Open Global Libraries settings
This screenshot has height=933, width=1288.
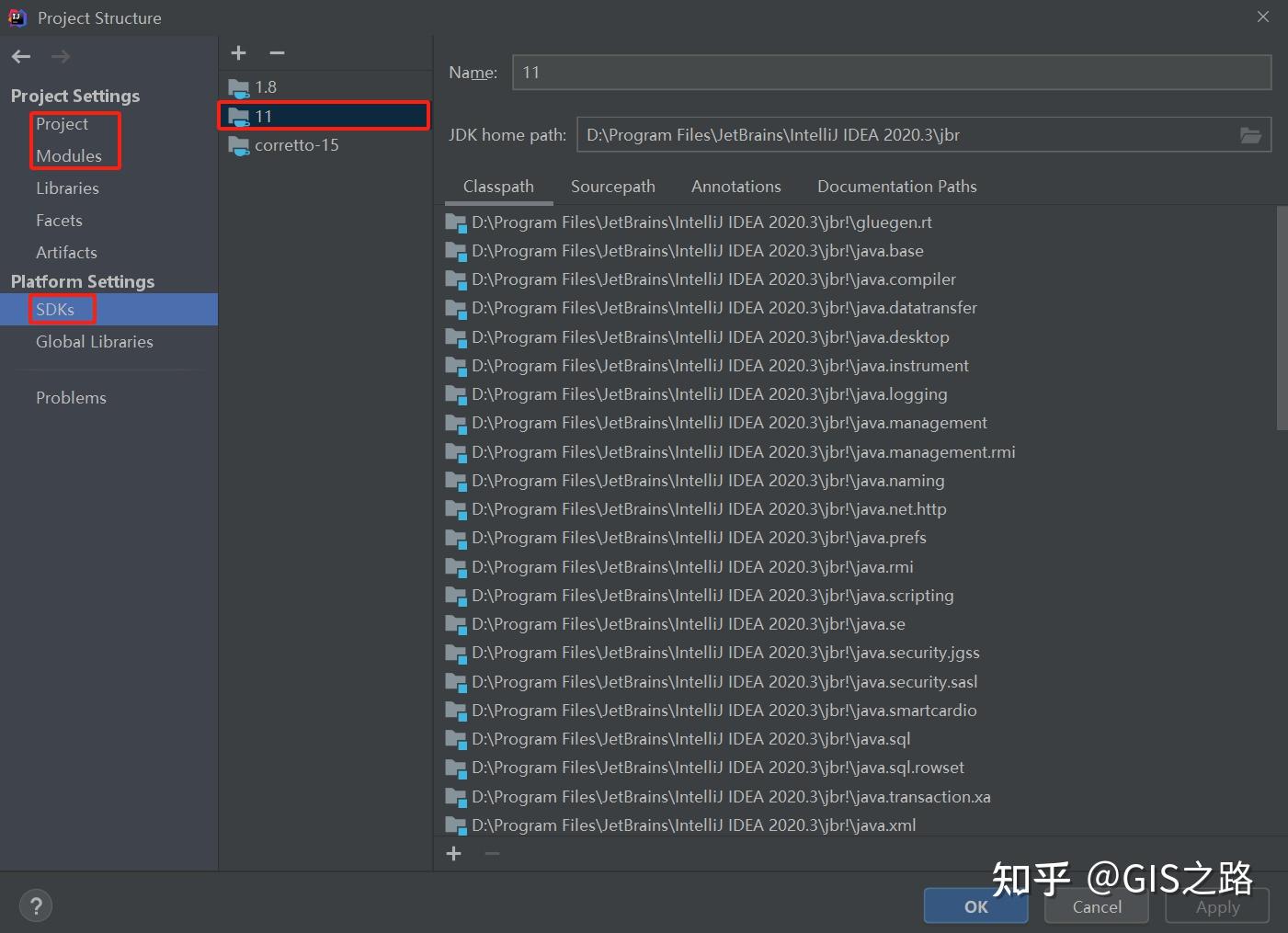pyautogui.click(x=95, y=342)
